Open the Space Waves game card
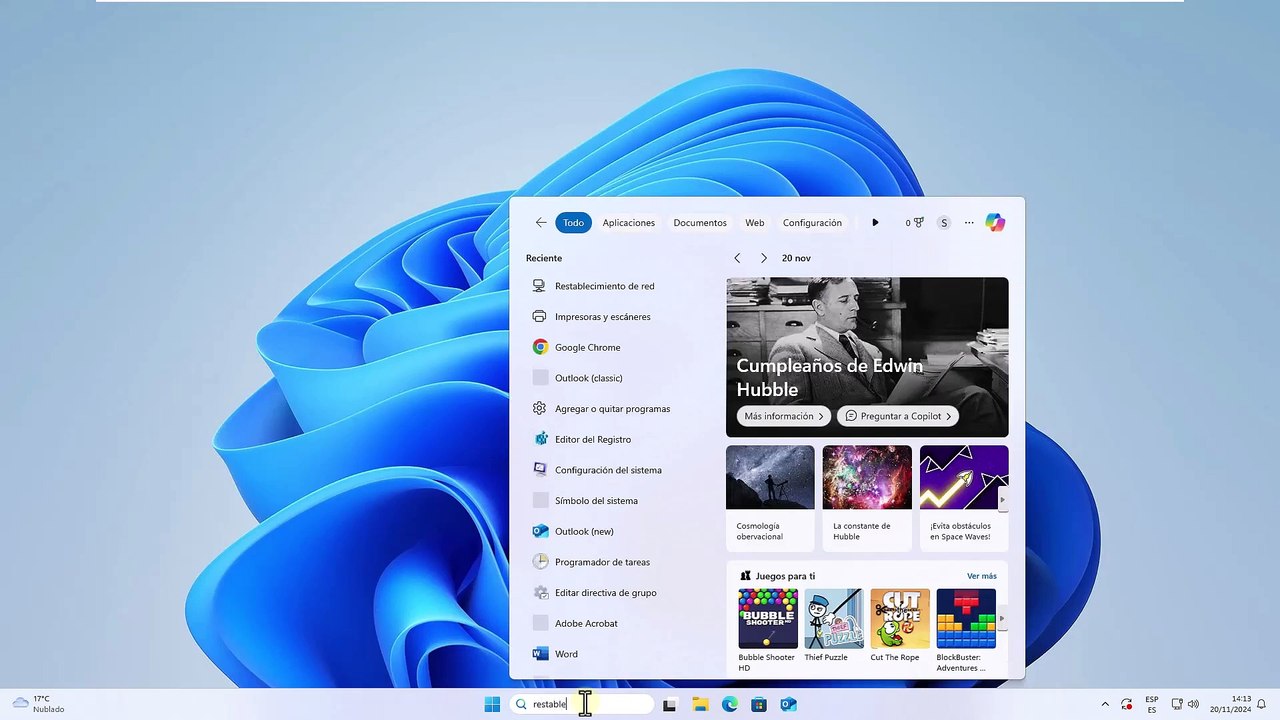The width and height of the screenshot is (1280, 720). tap(963, 497)
